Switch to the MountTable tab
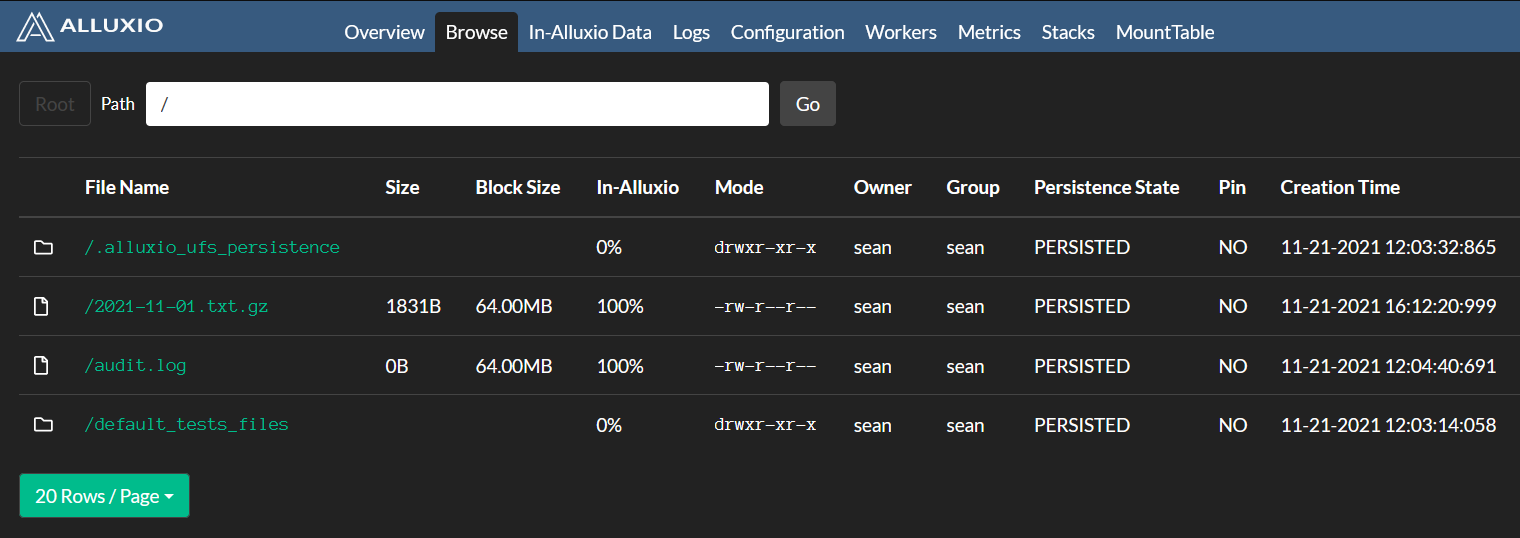The image size is (1520, 538). [x=1165, y=32]
